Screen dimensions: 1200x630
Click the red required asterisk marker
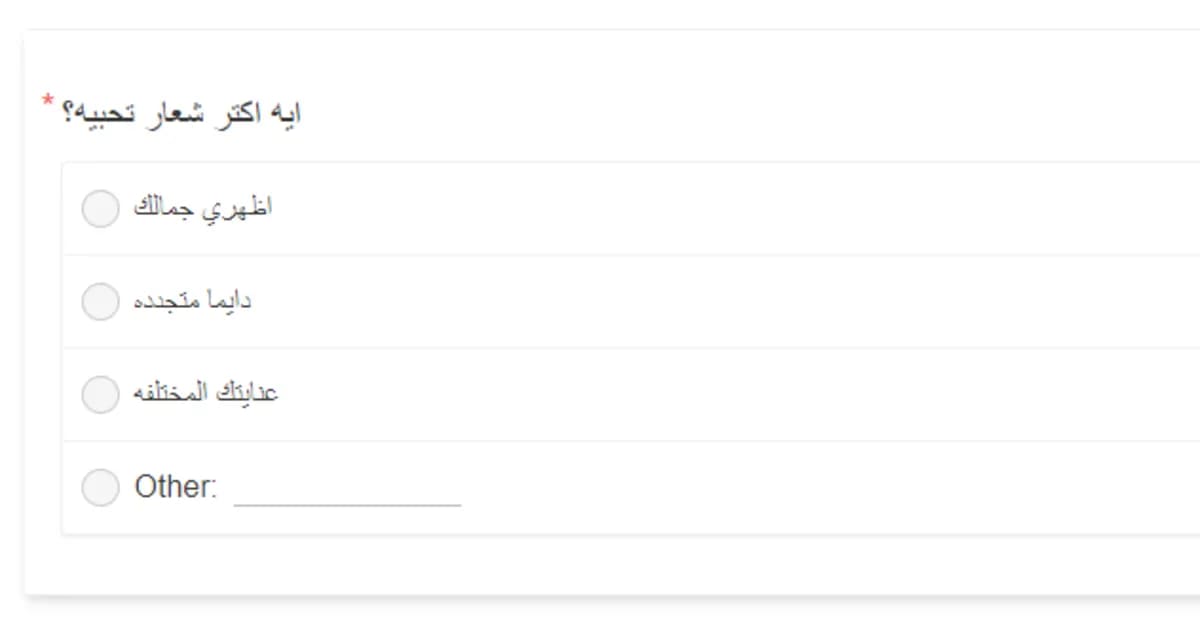tap(45, 99)
